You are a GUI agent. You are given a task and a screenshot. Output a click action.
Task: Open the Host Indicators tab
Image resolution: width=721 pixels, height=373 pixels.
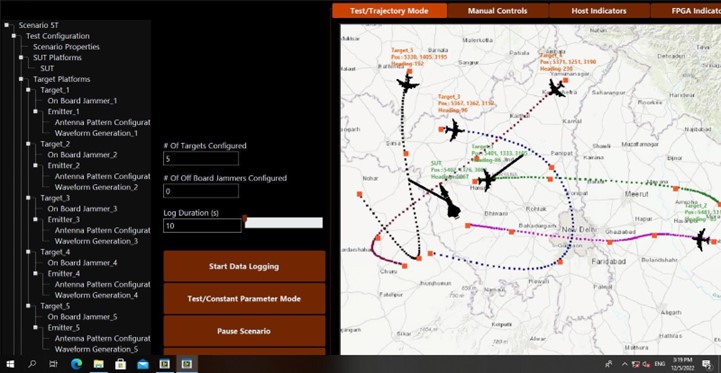pyautogui.click(x=599, y=11)
